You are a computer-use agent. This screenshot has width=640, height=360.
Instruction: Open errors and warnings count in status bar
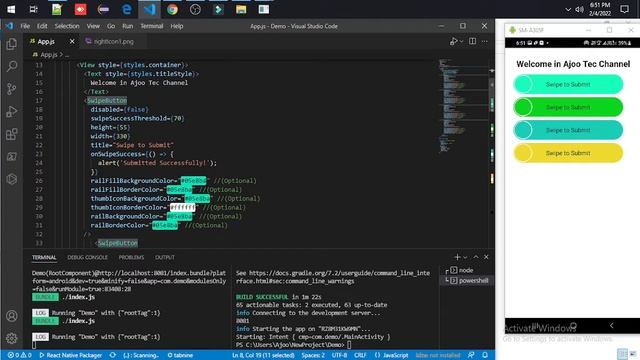(19, 355)
